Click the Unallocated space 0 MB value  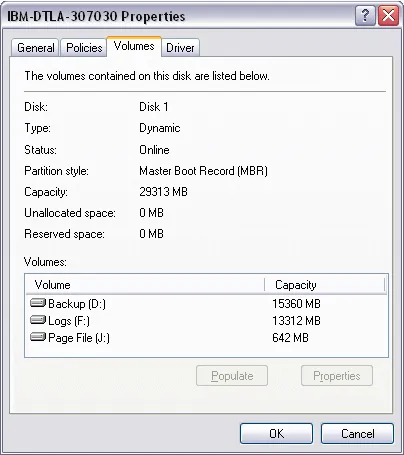151,213
